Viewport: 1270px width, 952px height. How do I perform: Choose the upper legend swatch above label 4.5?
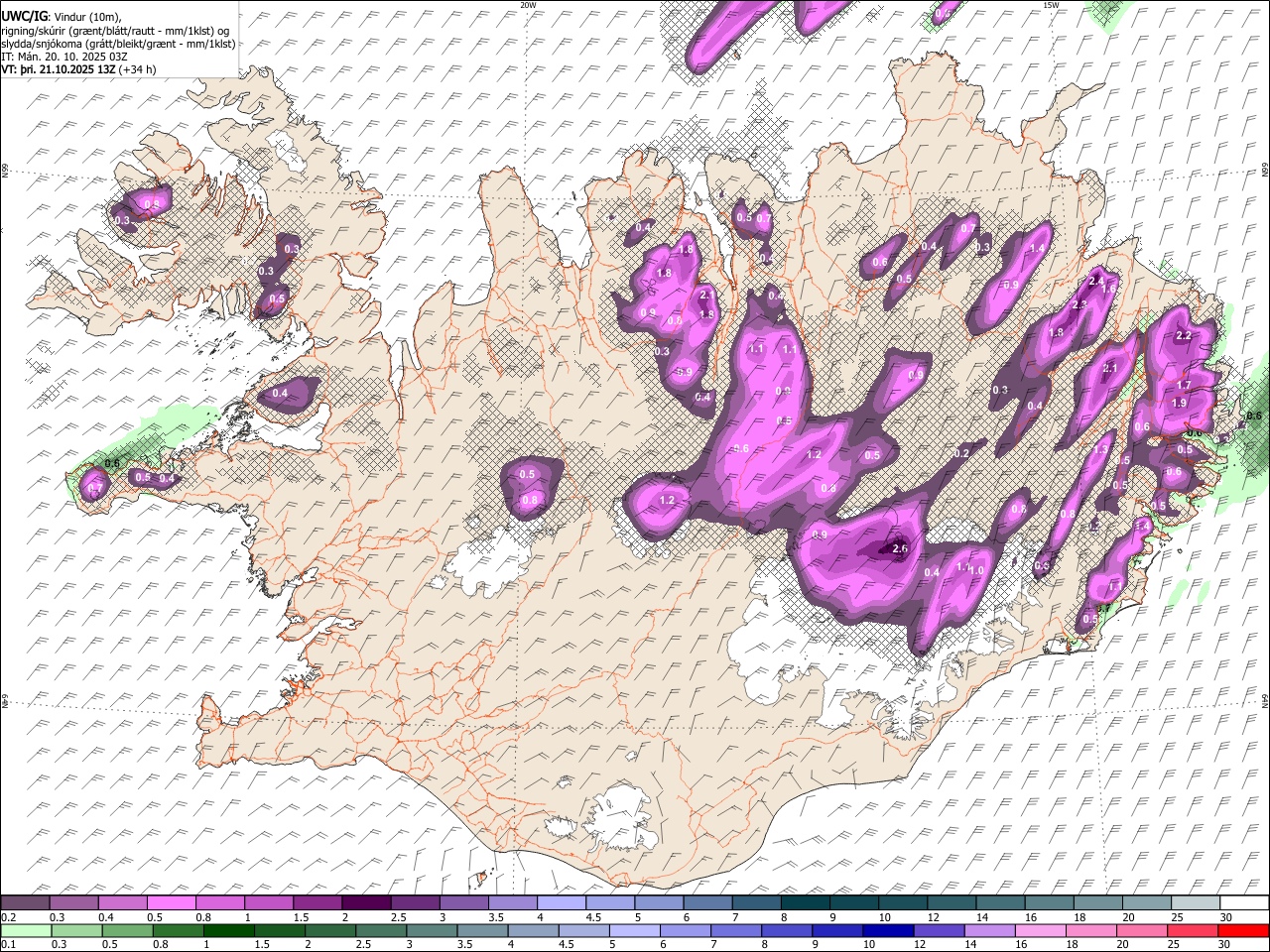click(x=608, y=902)
